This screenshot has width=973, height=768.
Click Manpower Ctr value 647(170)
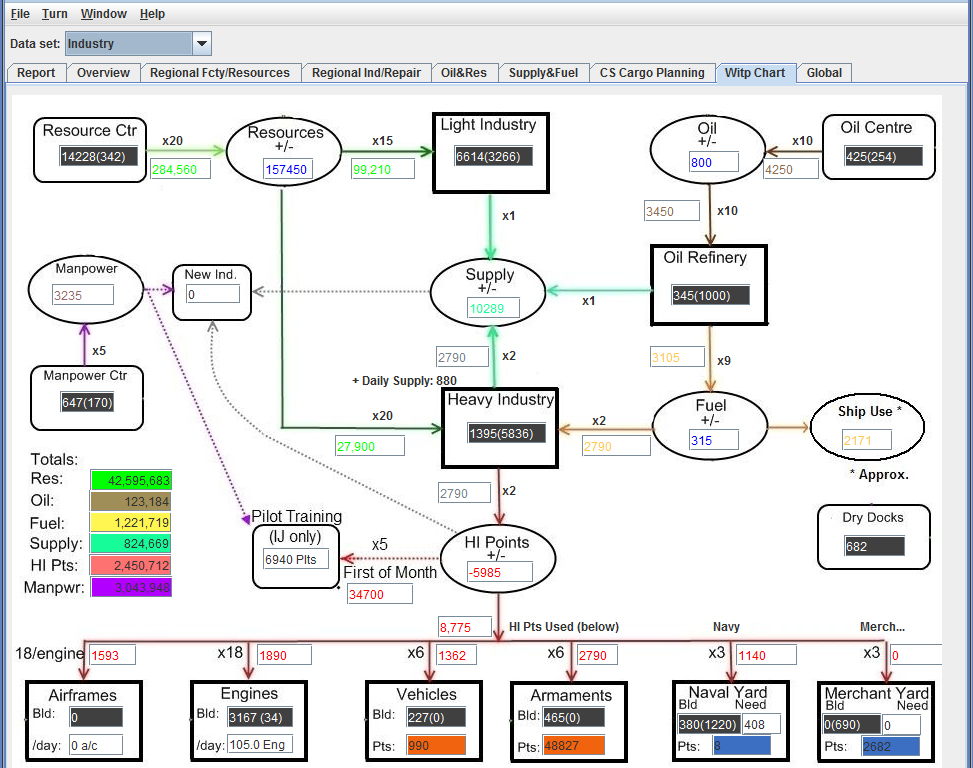[x=87, y=403]
